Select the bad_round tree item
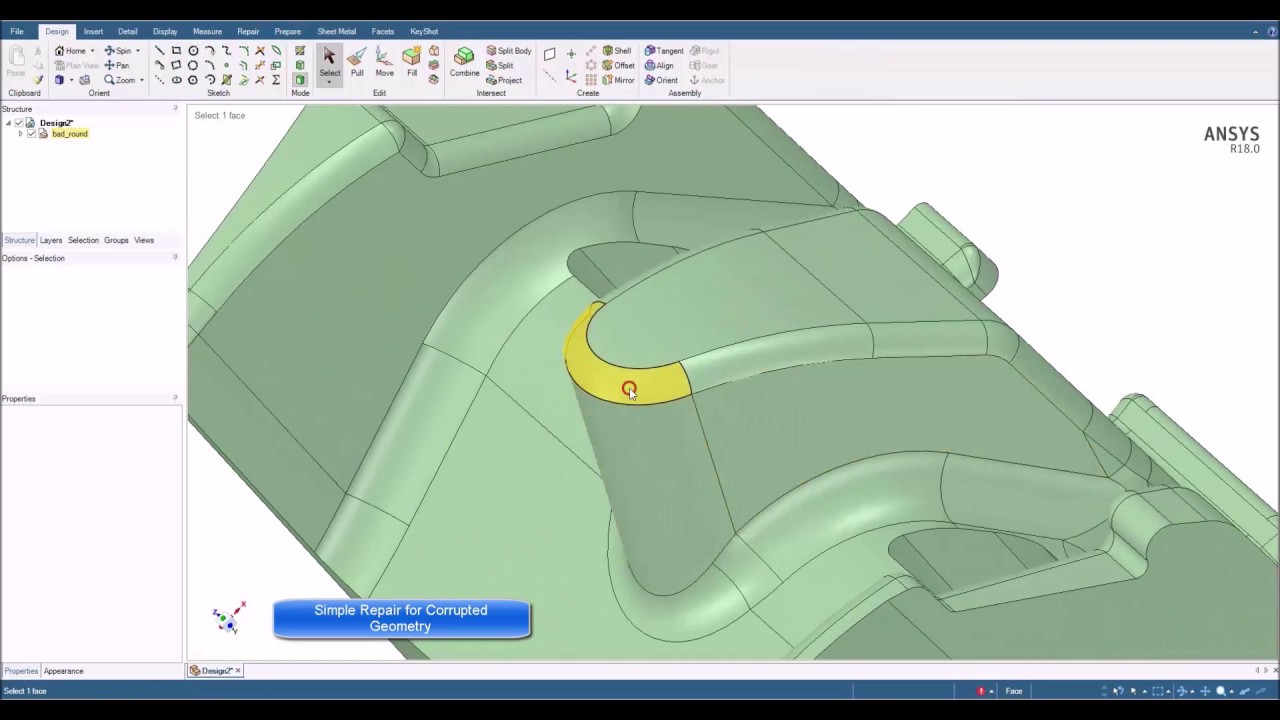 tap(70, 134)
